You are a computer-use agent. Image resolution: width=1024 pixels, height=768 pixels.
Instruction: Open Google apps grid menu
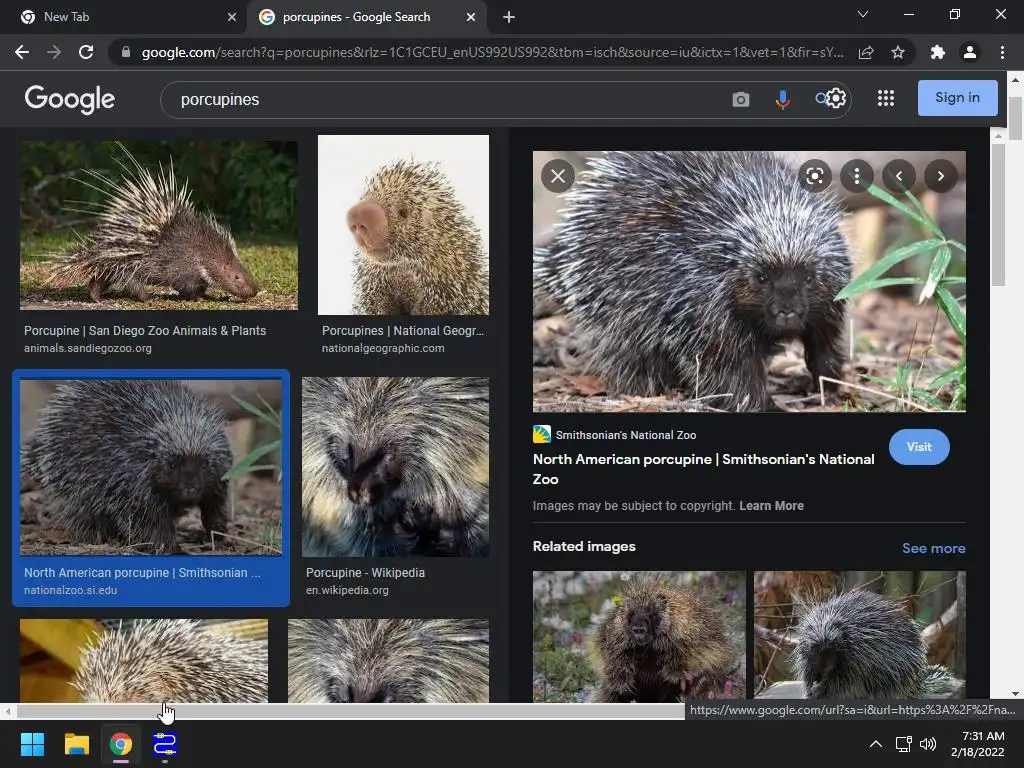point(885,98)
